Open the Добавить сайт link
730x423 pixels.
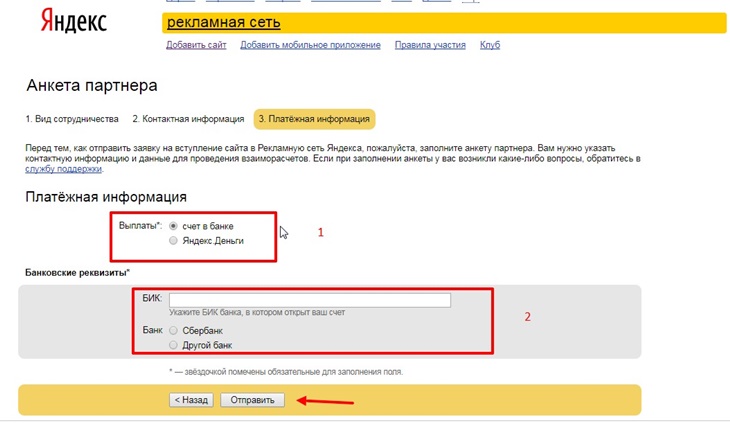pyautogui.click(x=196, y=45)
